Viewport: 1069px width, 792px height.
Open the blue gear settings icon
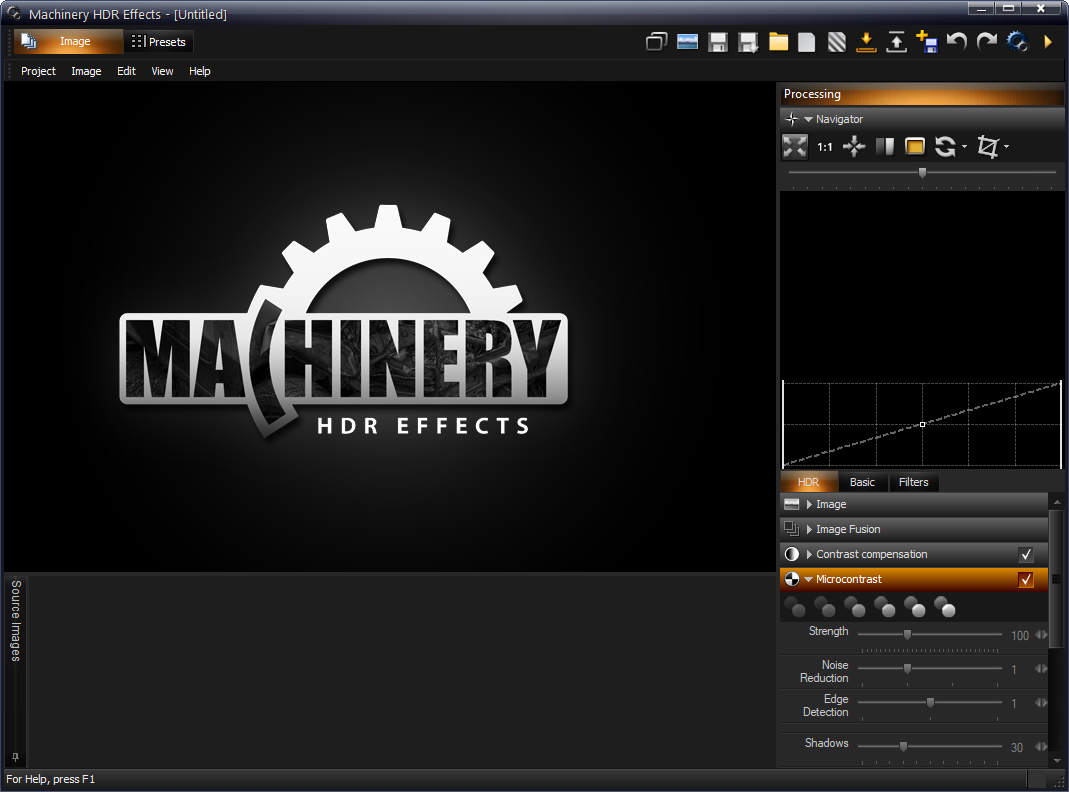click(1017, 42)
